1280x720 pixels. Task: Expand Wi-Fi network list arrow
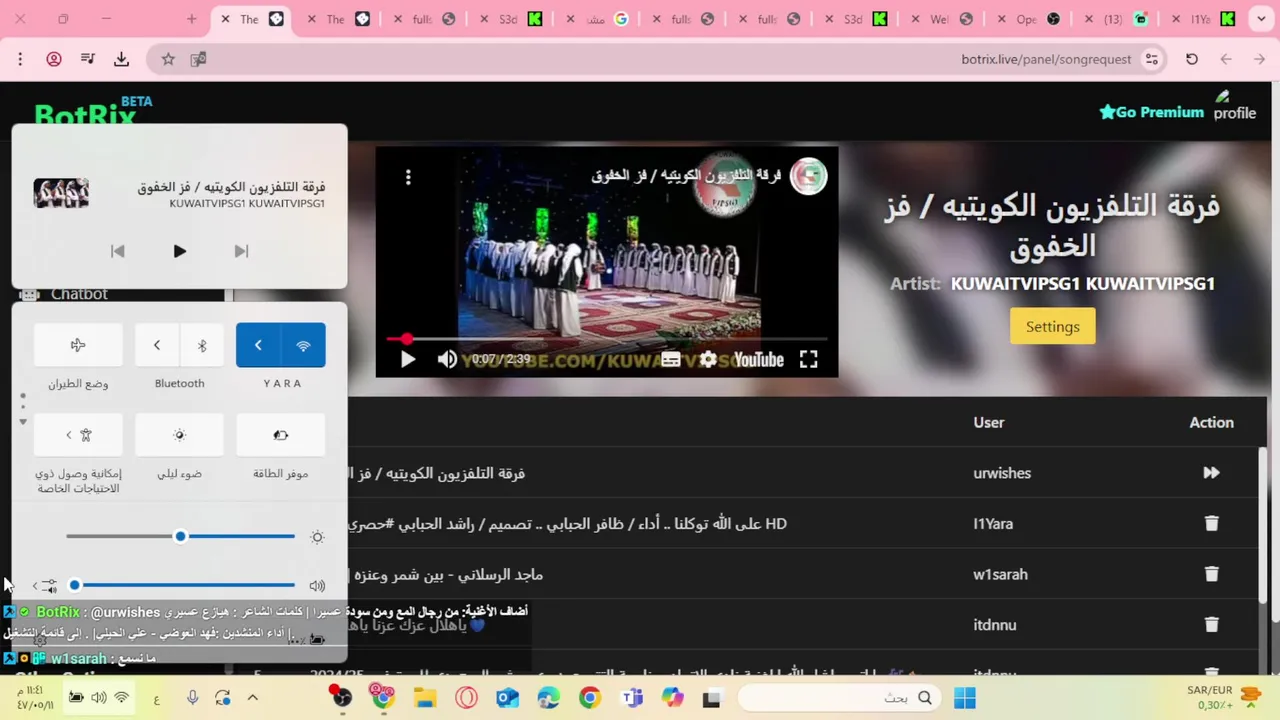coord(258,345)
